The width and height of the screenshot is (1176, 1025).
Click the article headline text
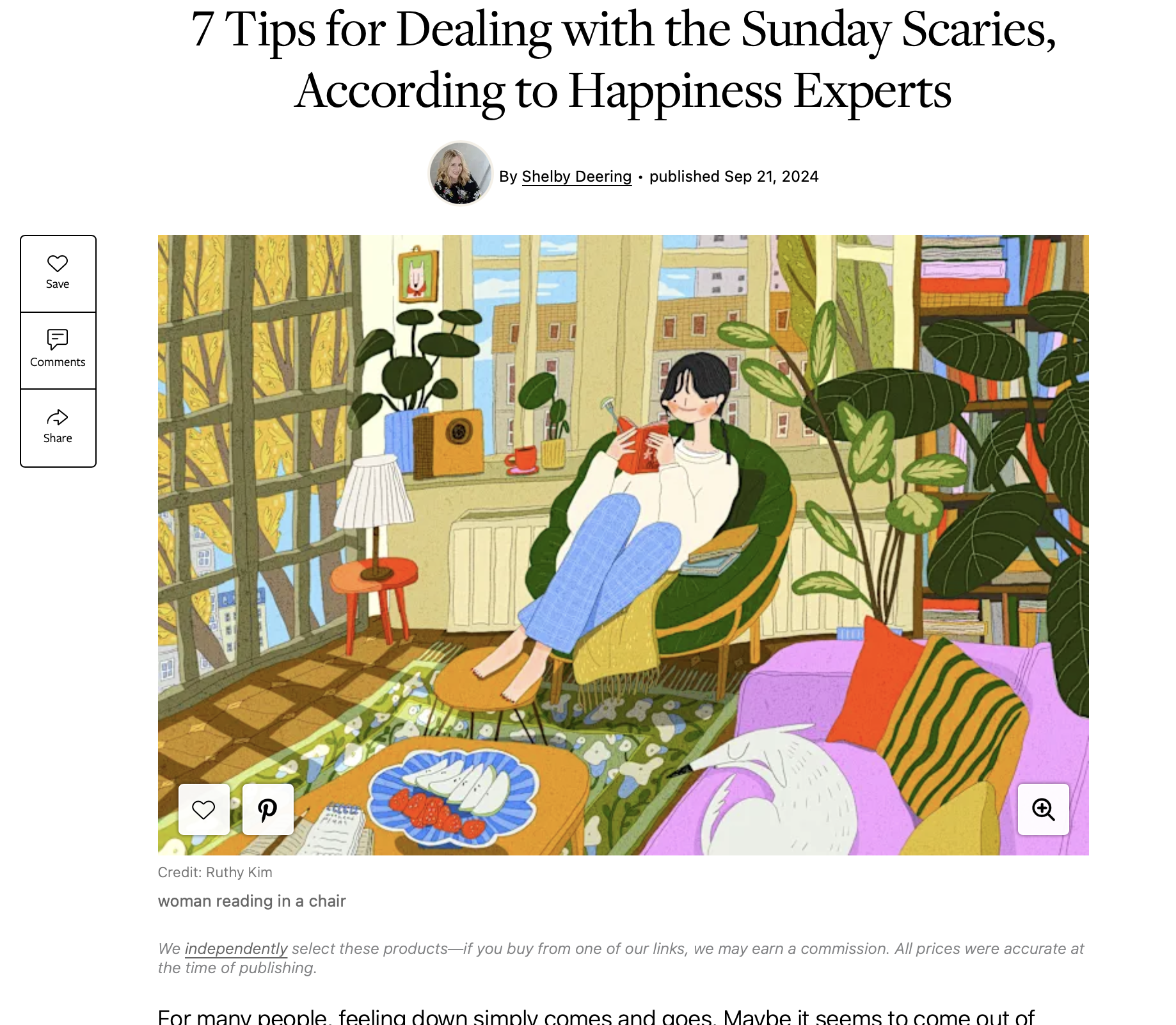coord(623,60)
